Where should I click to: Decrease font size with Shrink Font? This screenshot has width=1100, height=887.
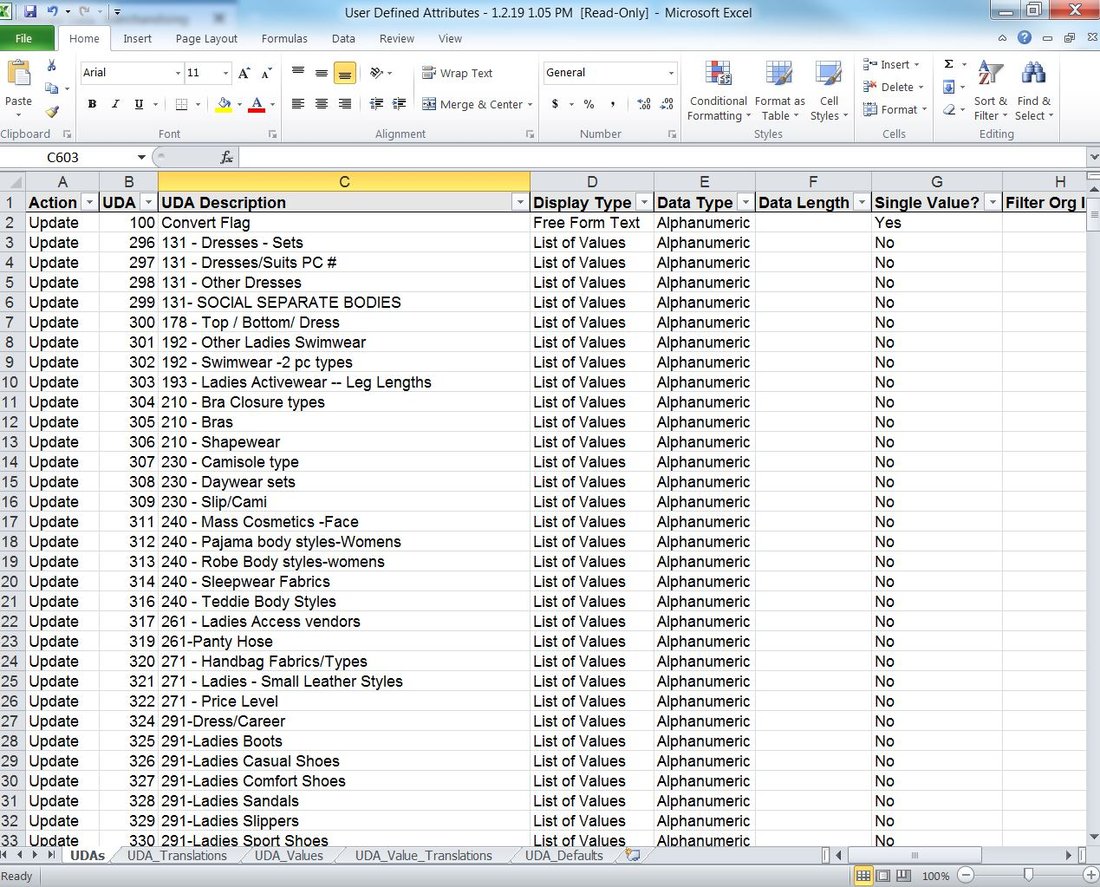pyautogui.click(x=267, y=73)
